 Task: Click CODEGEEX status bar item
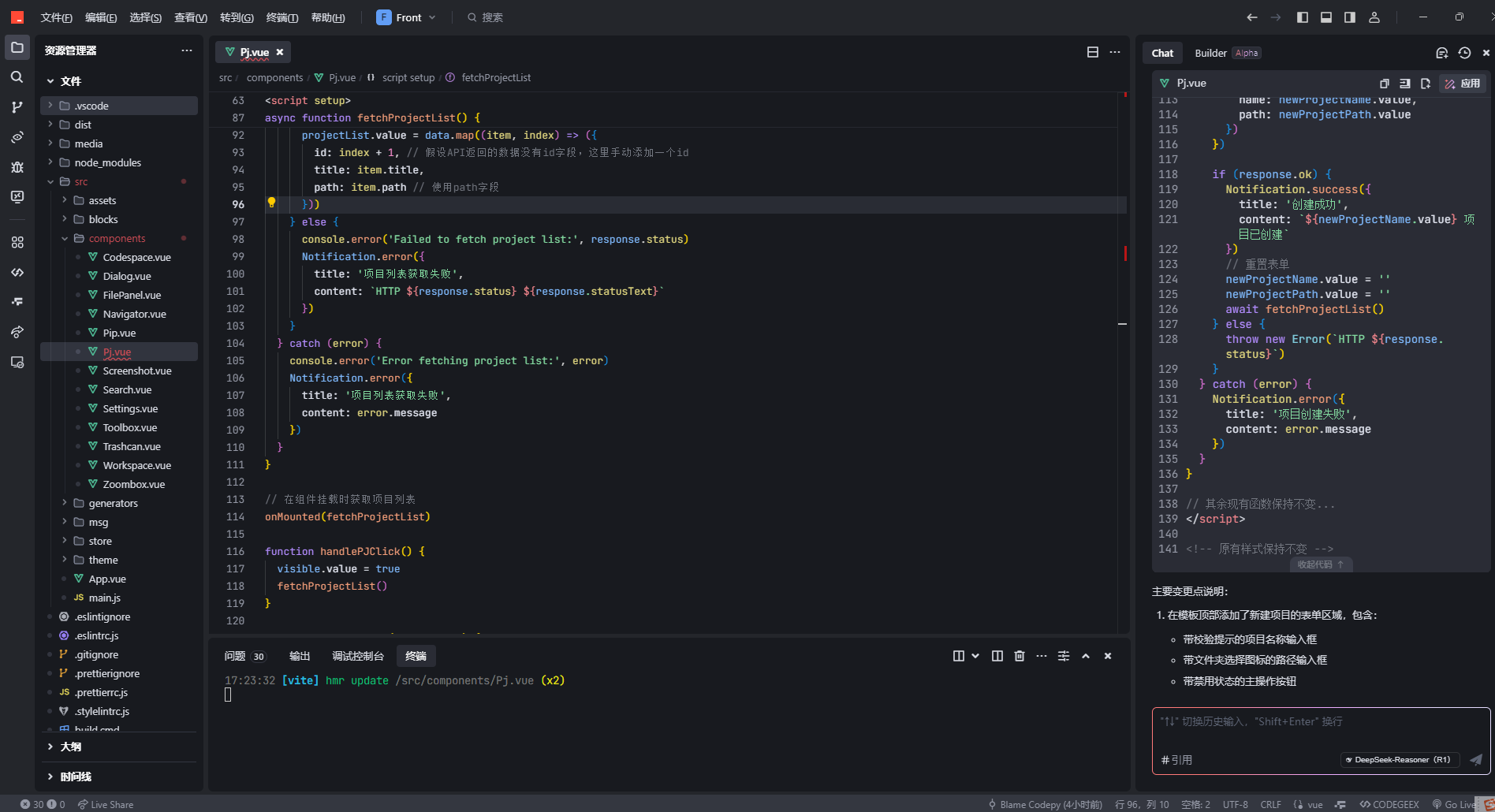(x=1389, y=804)
